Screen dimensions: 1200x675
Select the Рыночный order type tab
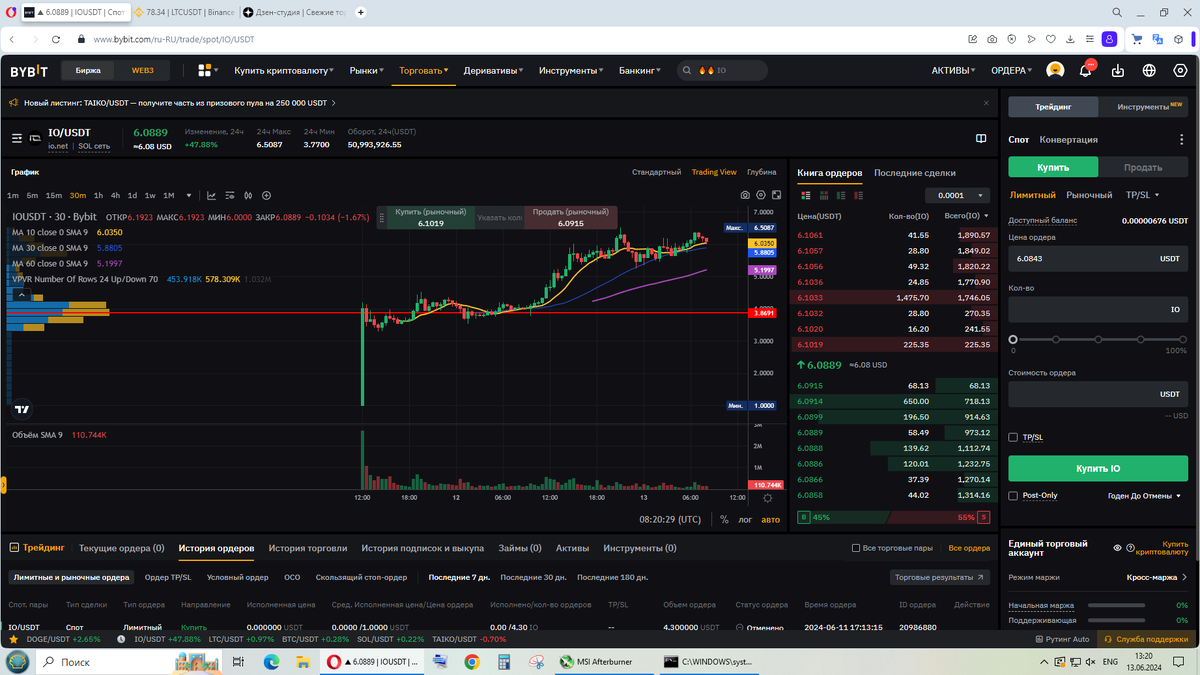click(1089, 195)
